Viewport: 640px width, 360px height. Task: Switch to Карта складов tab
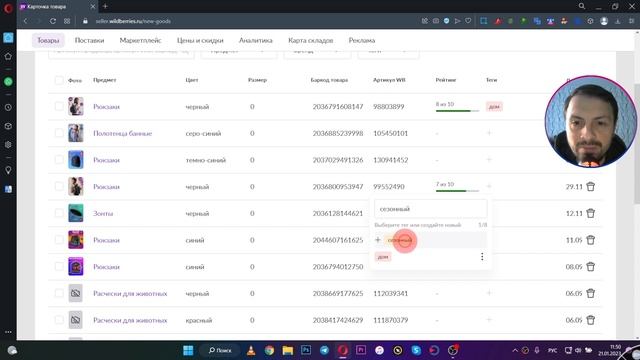[x=311, y=40]
